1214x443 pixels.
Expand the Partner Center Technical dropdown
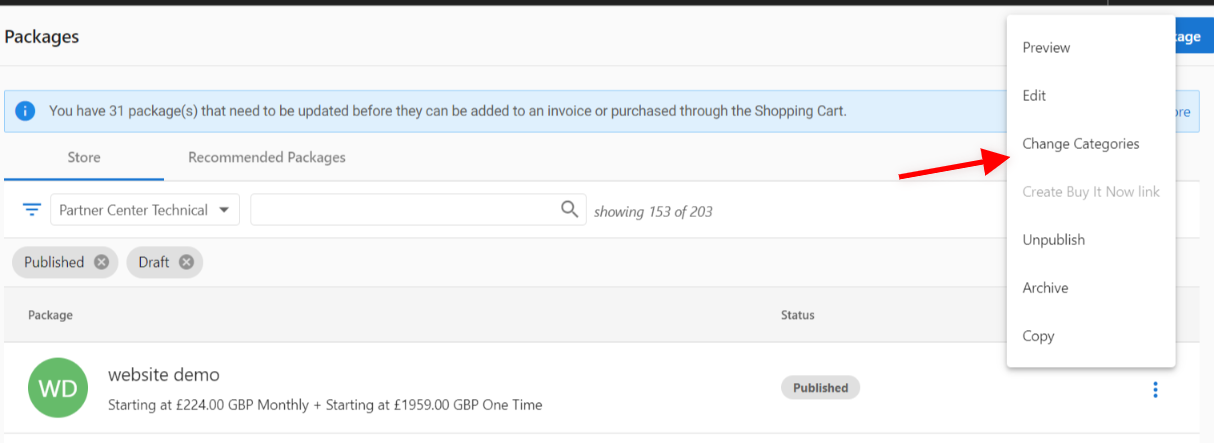(x=145, y=210)
